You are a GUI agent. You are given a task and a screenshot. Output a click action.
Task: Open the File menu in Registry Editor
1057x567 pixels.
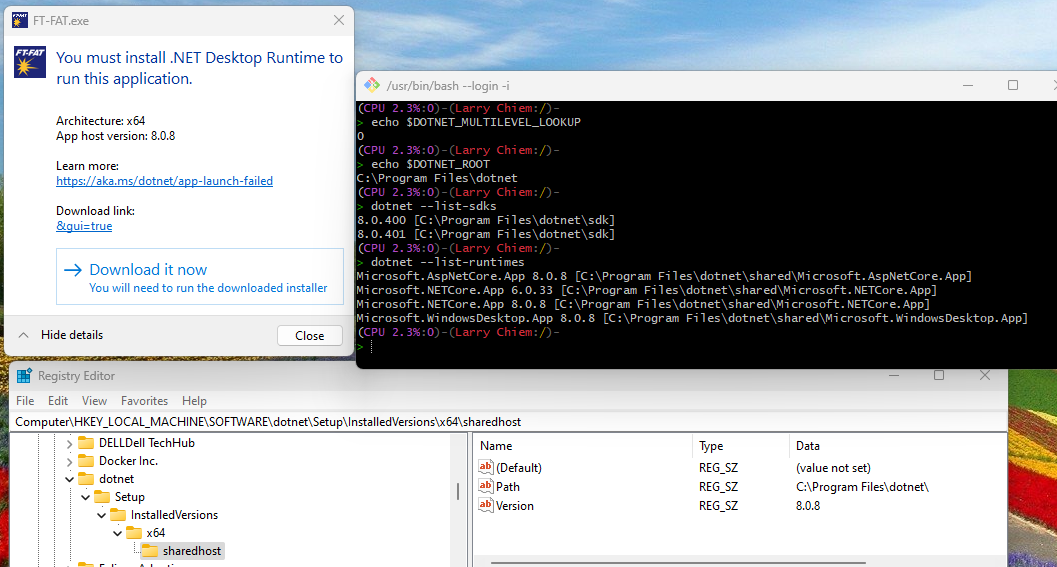tap(25, 400)
